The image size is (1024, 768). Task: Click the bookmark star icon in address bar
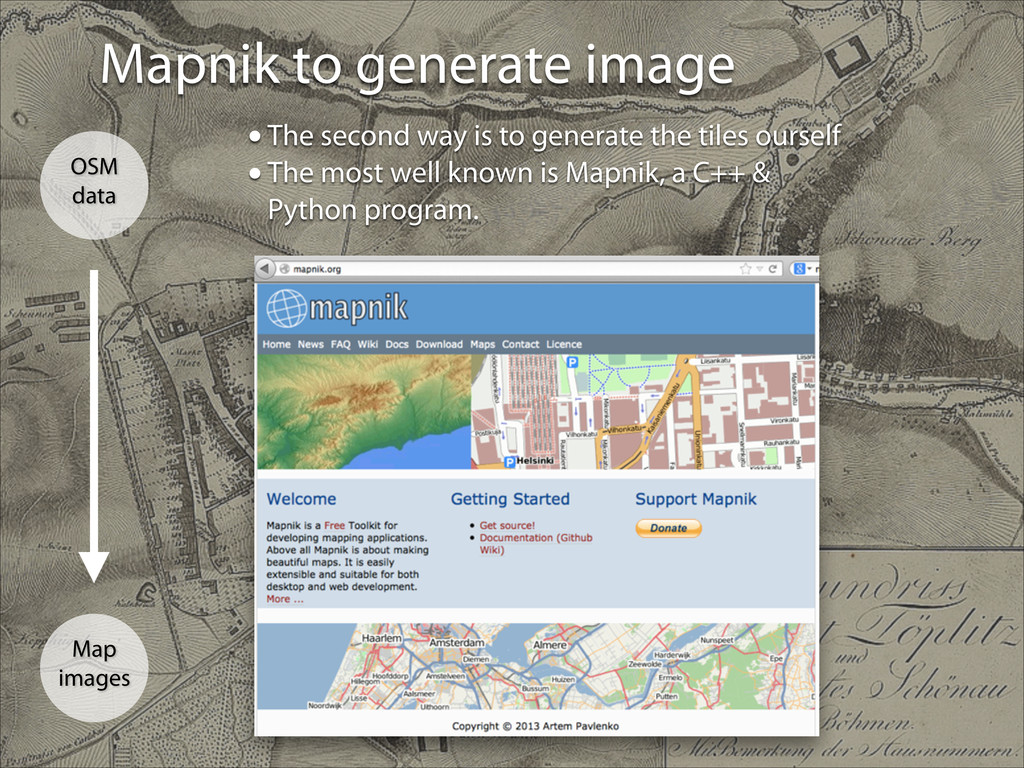tap(745, 269)
